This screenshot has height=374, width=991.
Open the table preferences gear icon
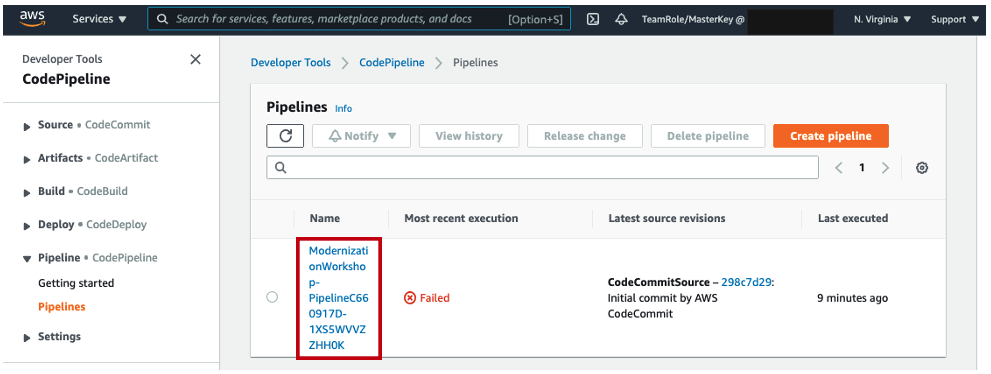click(x=921, y=167)
